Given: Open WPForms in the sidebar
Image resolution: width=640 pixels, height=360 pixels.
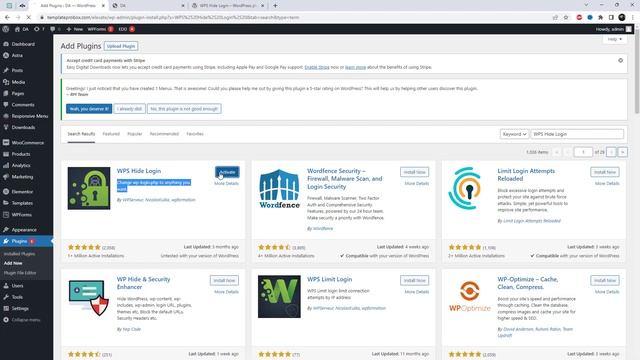Looking at the screenshot, I should coord(22,215).
